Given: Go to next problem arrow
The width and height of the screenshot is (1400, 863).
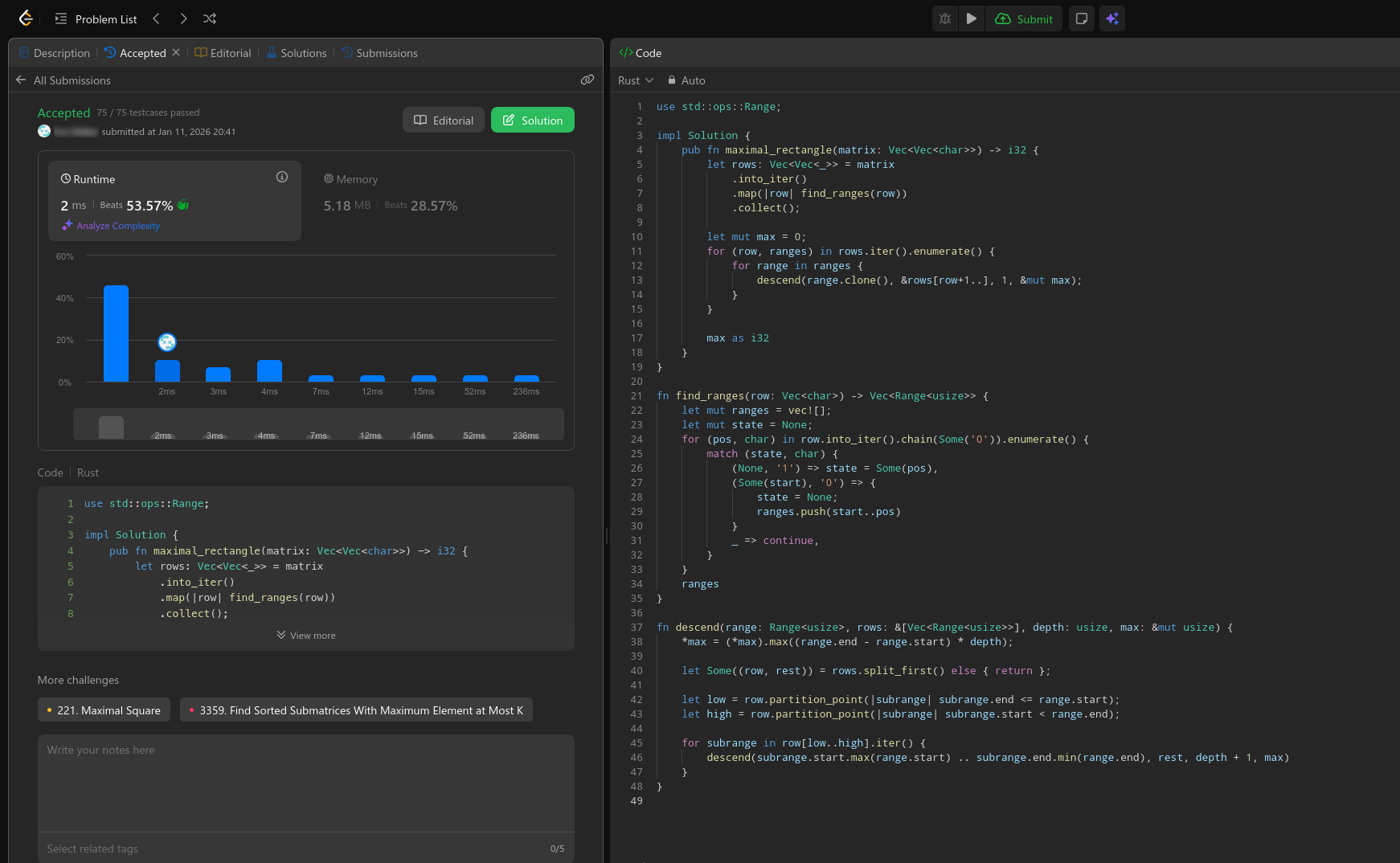Looking at the screenshot, I should 183,18.
